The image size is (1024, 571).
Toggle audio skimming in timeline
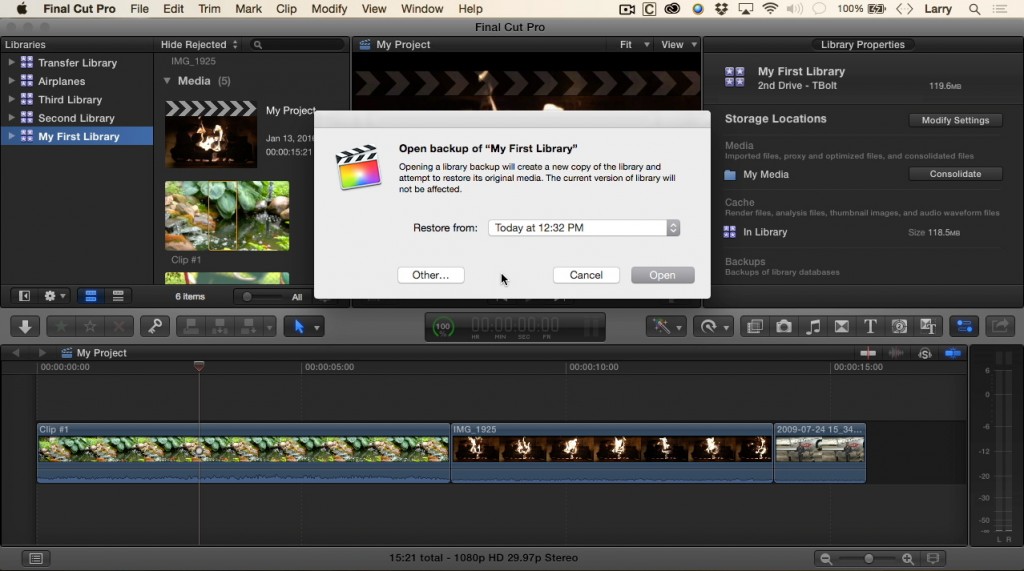[x=896, y=353]
